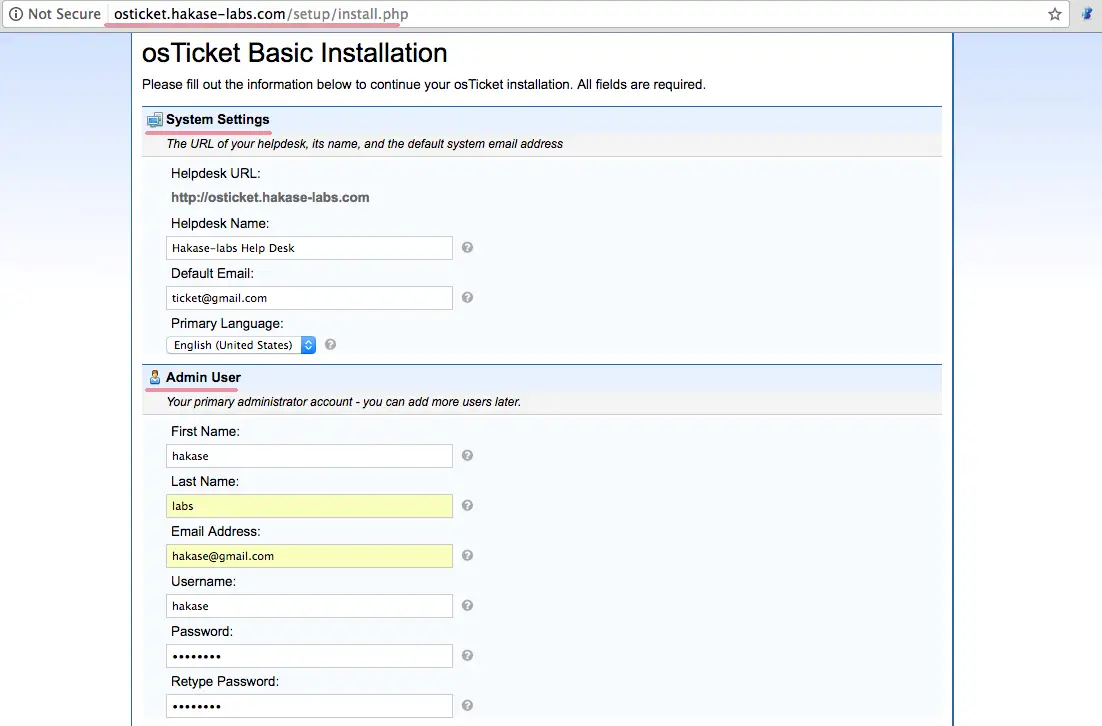
Task: Click the Admin User section heading
Action: 203,377
